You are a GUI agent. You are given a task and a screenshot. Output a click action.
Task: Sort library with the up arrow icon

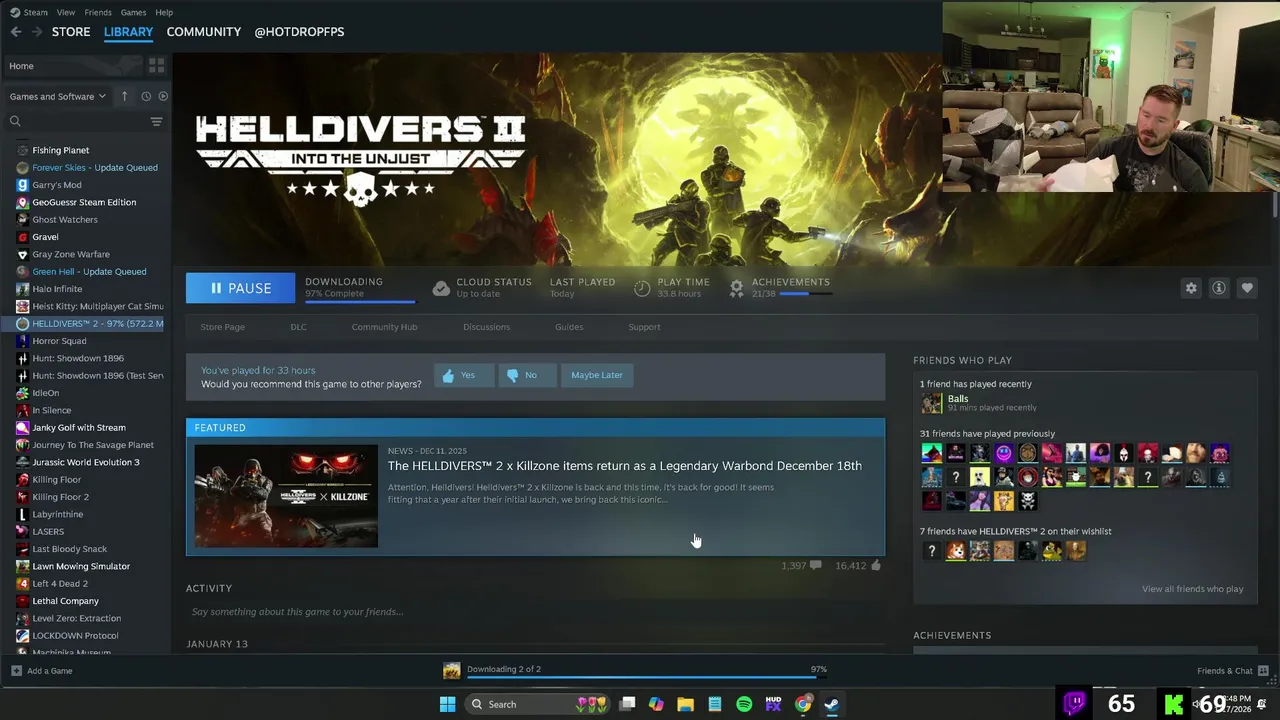pyautogui.click(x=124, y=96)
